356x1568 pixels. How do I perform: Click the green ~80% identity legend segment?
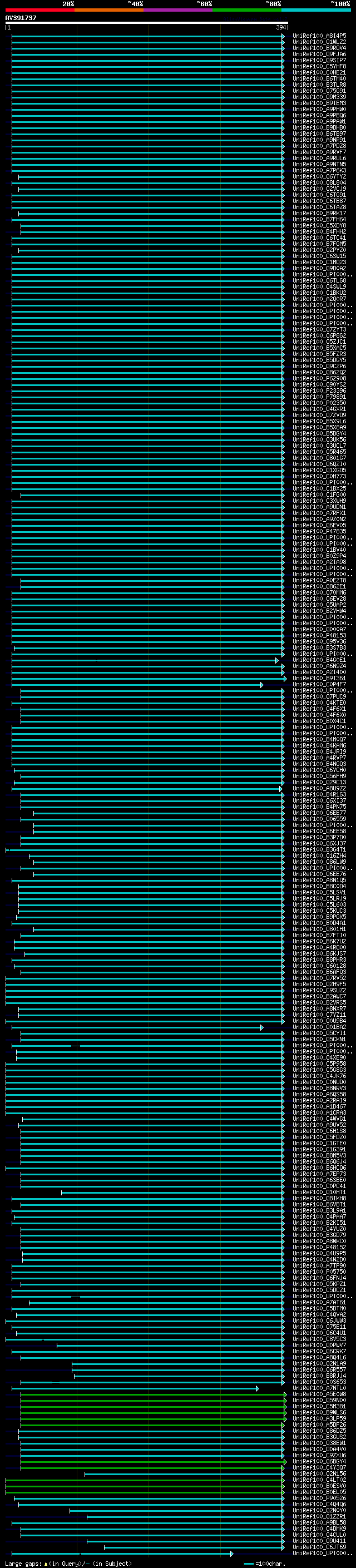(x=247, y=10)
